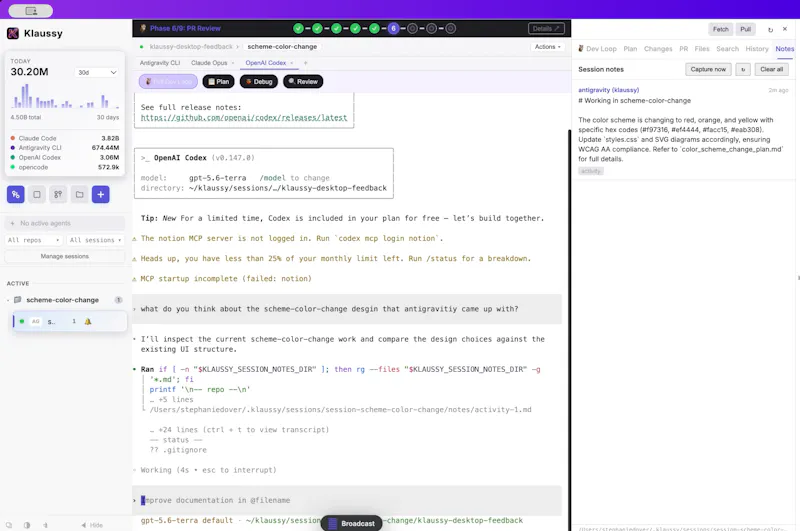Screen dimensions: 800x531
Task: Click scheme-color-change breadcrumb
Action: 282,46
